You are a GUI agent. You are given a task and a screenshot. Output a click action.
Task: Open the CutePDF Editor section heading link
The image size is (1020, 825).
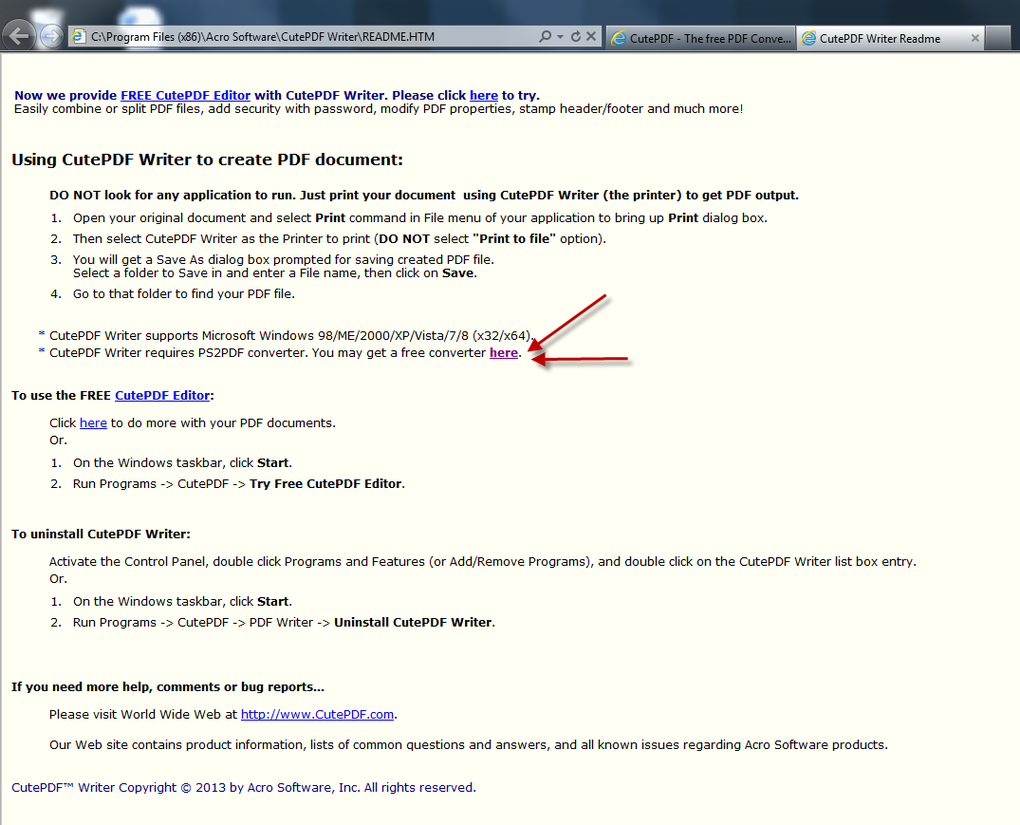pos(162,395)
